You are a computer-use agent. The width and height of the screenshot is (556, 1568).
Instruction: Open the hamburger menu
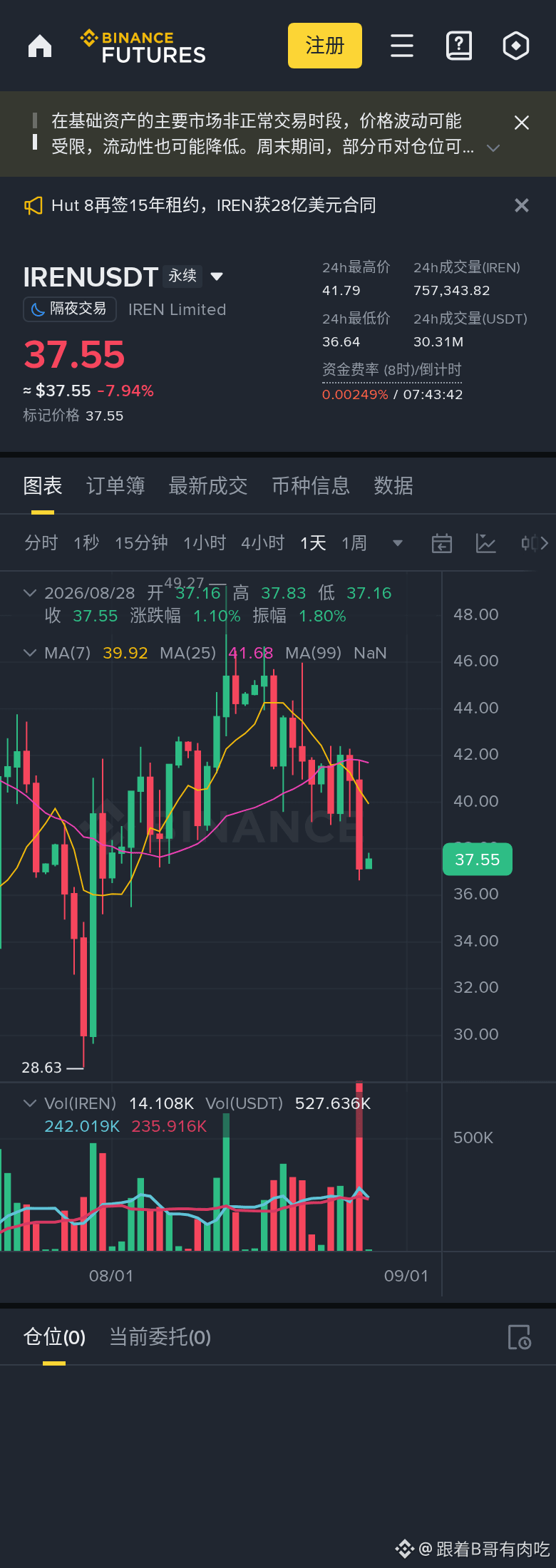coord(402,46)
